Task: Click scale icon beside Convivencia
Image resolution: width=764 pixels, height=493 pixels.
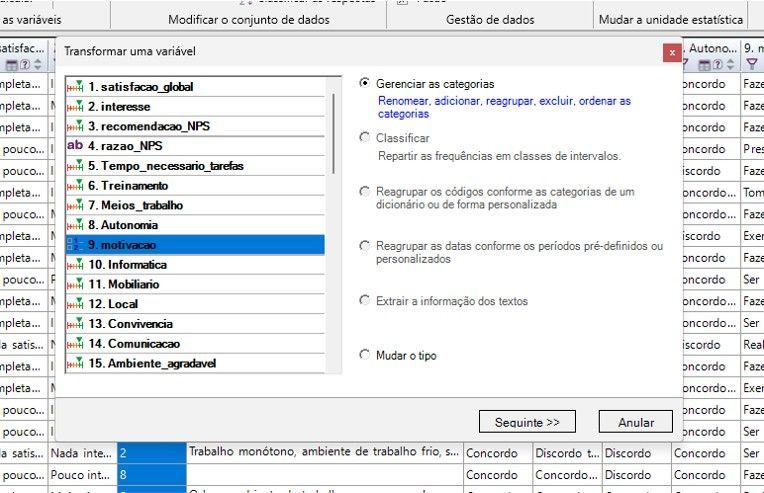Action: click(x=75, y=323)
